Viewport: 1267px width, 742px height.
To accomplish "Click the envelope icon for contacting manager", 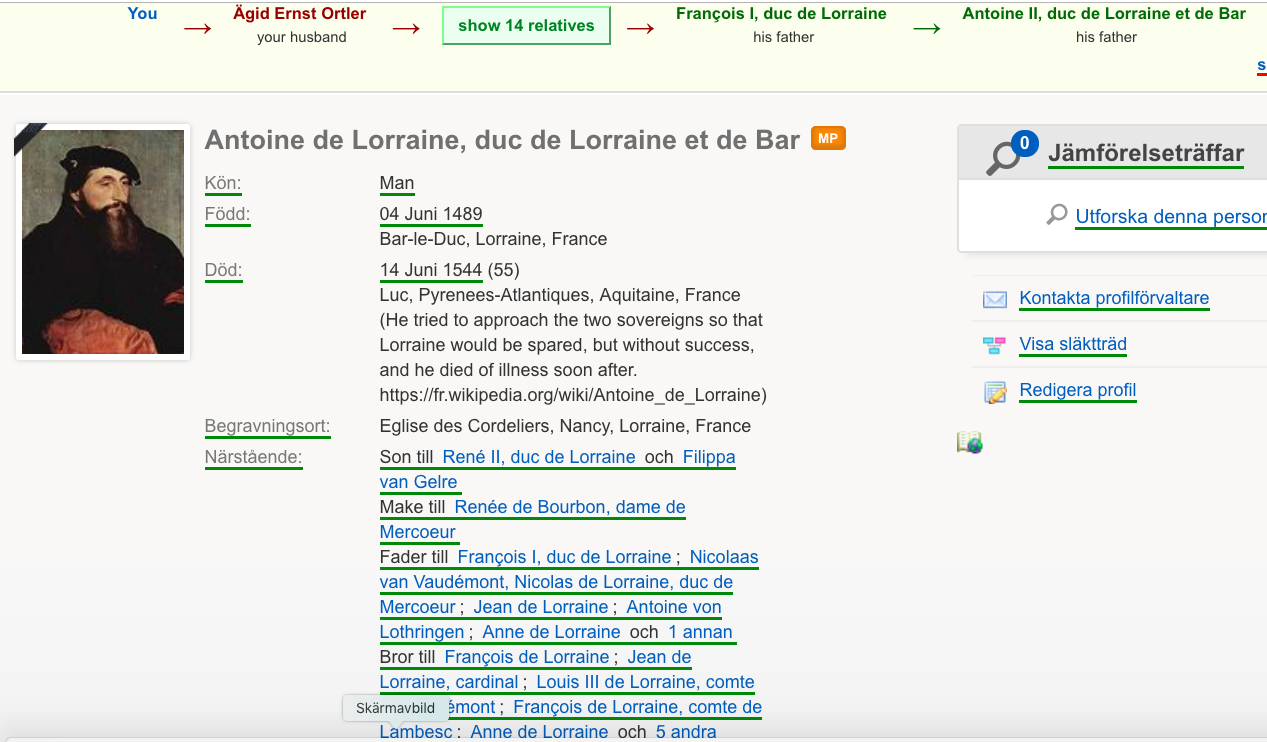I will pyautogui.click(x=995, y=299).
